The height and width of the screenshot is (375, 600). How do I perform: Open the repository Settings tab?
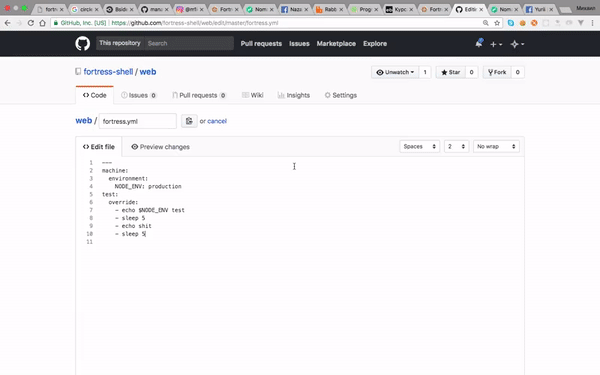(x=341, y=95)
